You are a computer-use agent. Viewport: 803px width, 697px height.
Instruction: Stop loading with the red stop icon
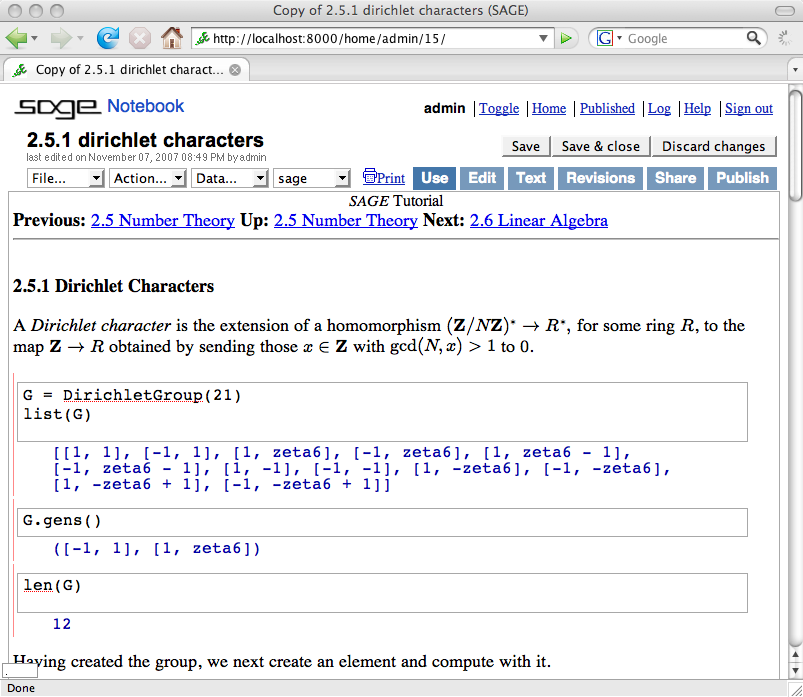pos(139,38)
